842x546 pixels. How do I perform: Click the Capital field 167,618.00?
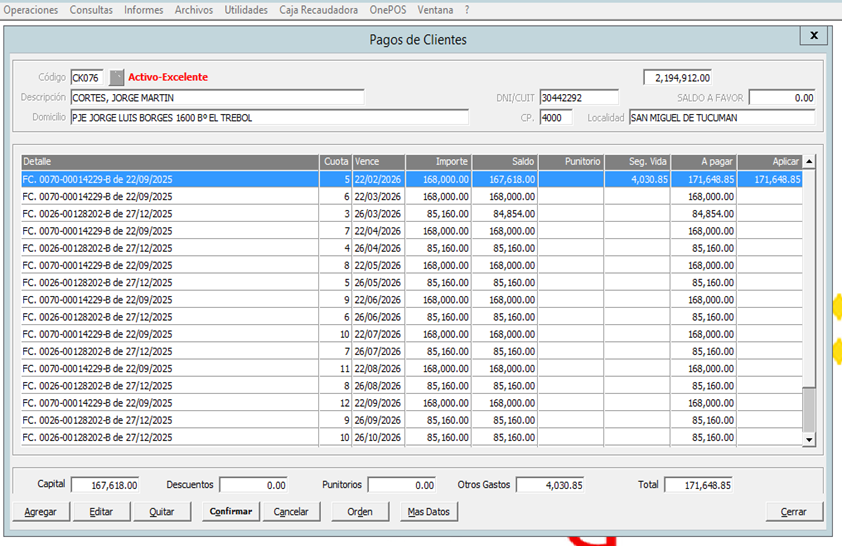[x=105, y=485]
